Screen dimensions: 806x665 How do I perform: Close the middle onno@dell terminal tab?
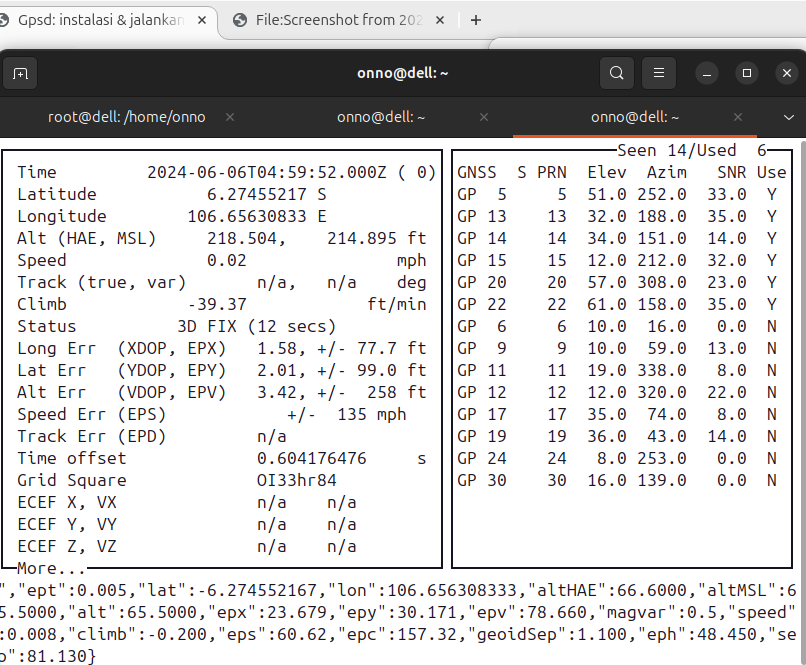486,117
